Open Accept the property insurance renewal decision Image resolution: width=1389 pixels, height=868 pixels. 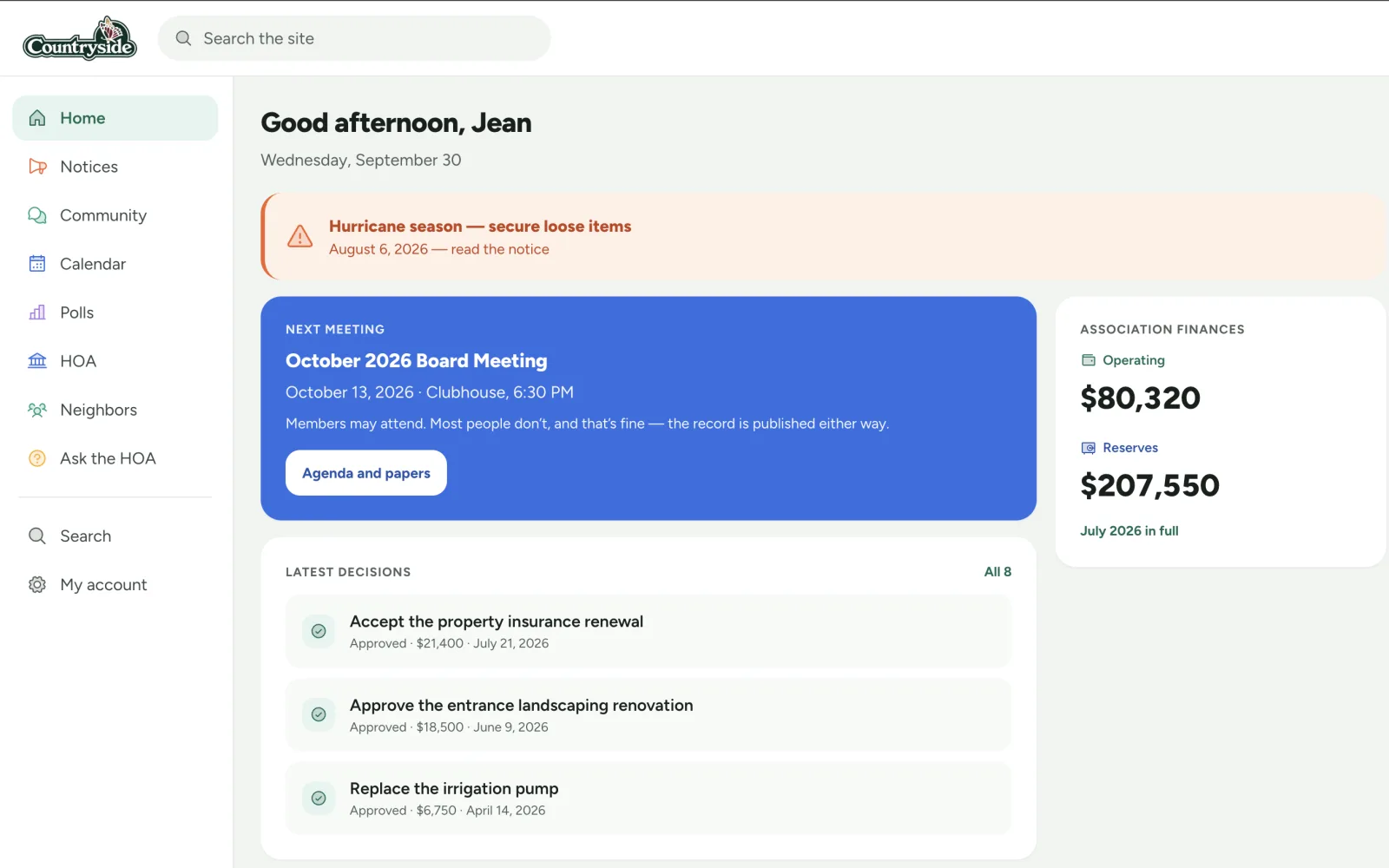(648, 631)
